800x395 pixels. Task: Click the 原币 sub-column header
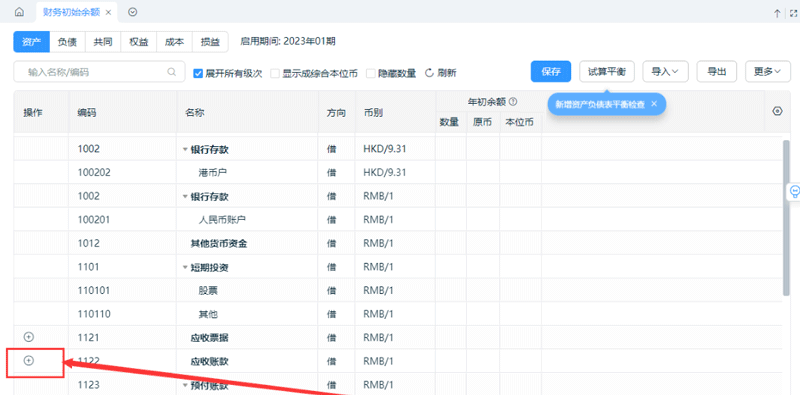point(482,122)
